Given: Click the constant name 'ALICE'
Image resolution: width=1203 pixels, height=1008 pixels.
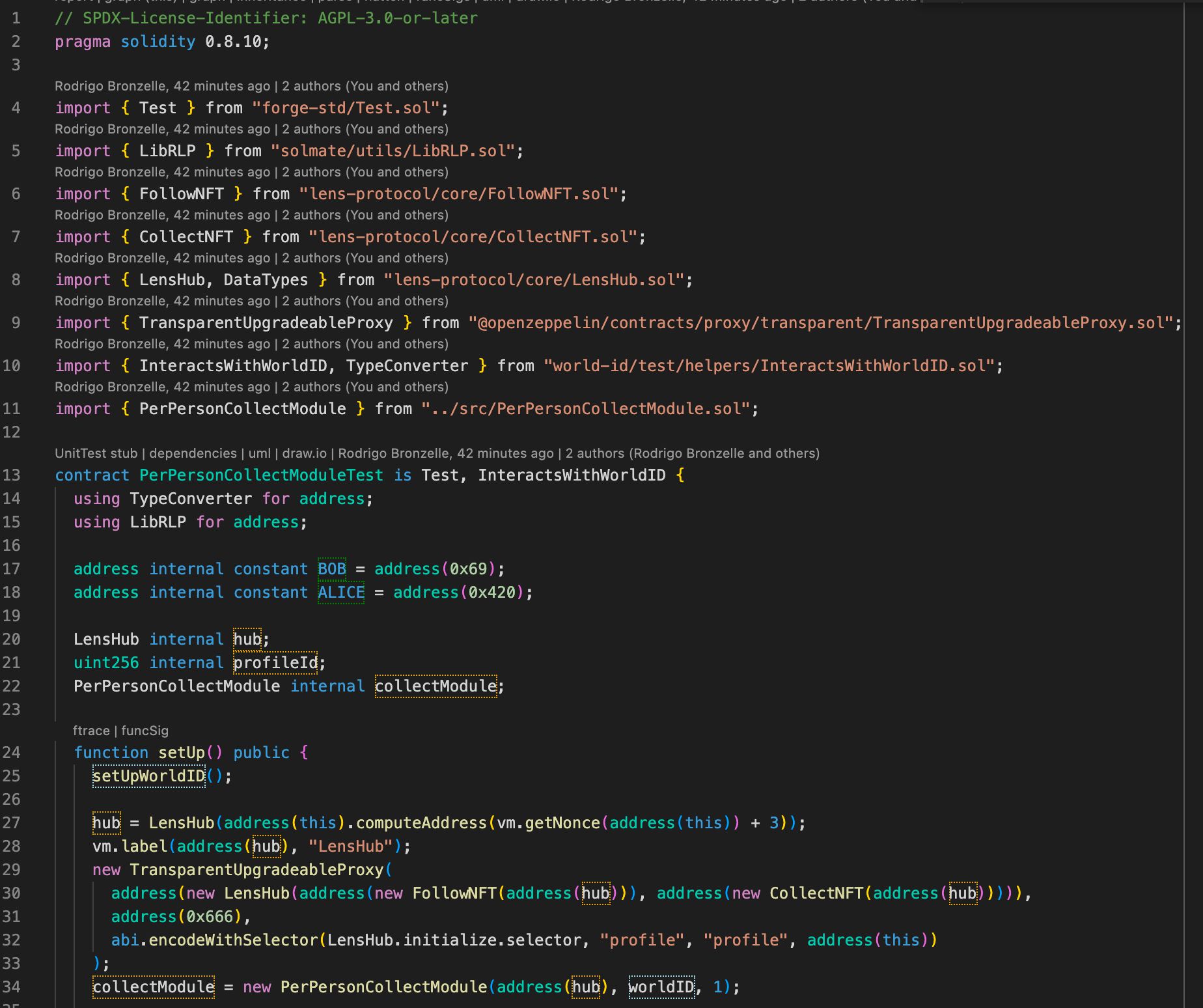Looking at the screenshot, I should (x=341, y=593).
